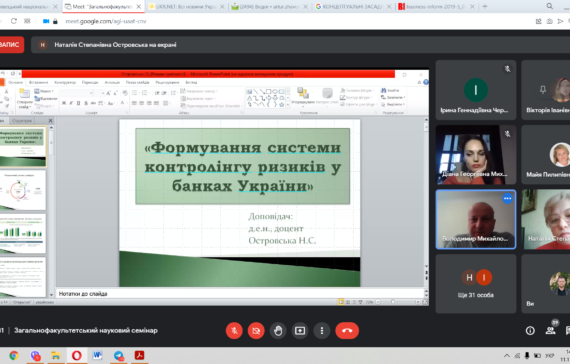Open Переходи tab in shared PowerPoint

(90, 83)
